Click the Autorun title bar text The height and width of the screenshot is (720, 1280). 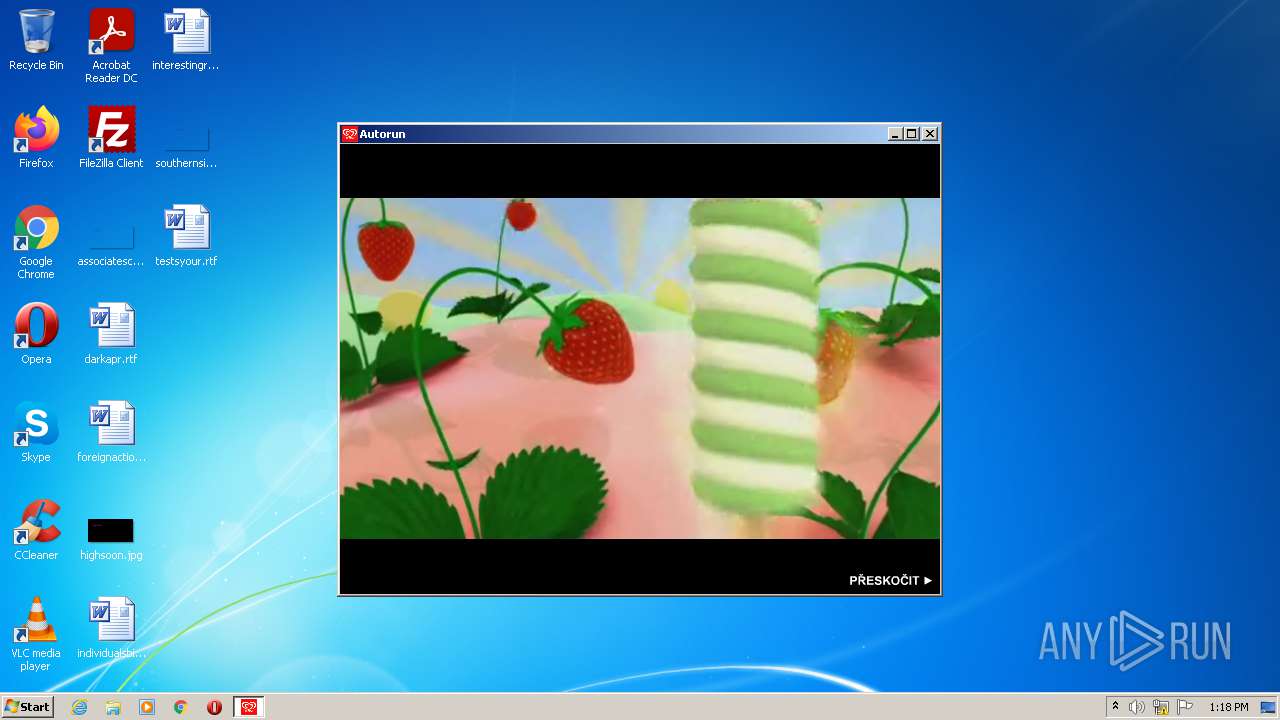click(383, 134)
